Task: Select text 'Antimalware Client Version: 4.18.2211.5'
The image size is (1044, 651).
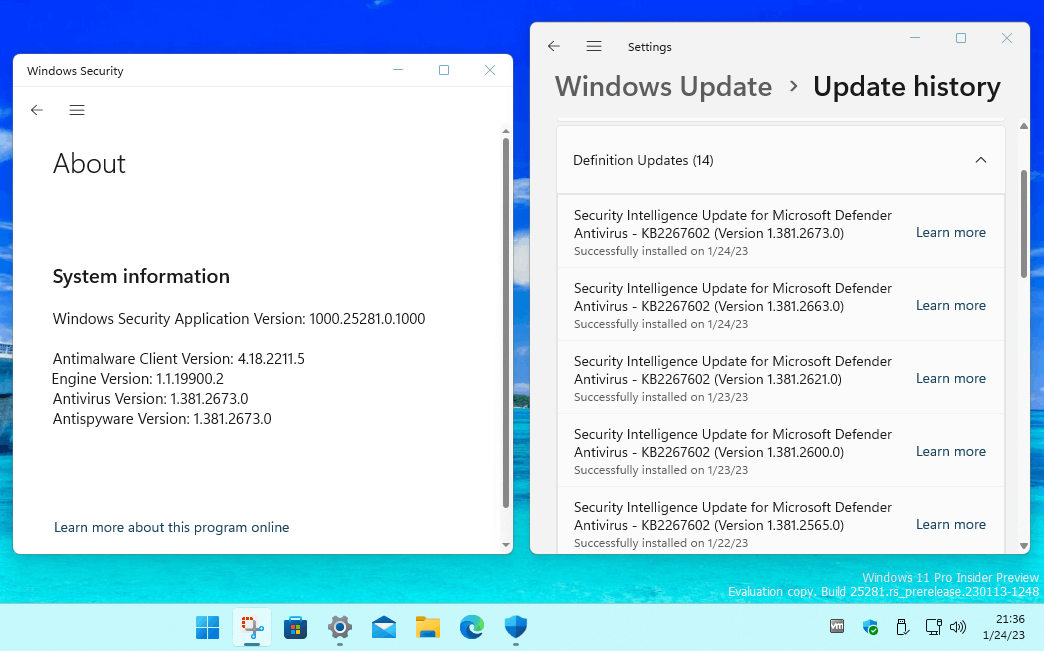Action: click(x=178, y=359)
